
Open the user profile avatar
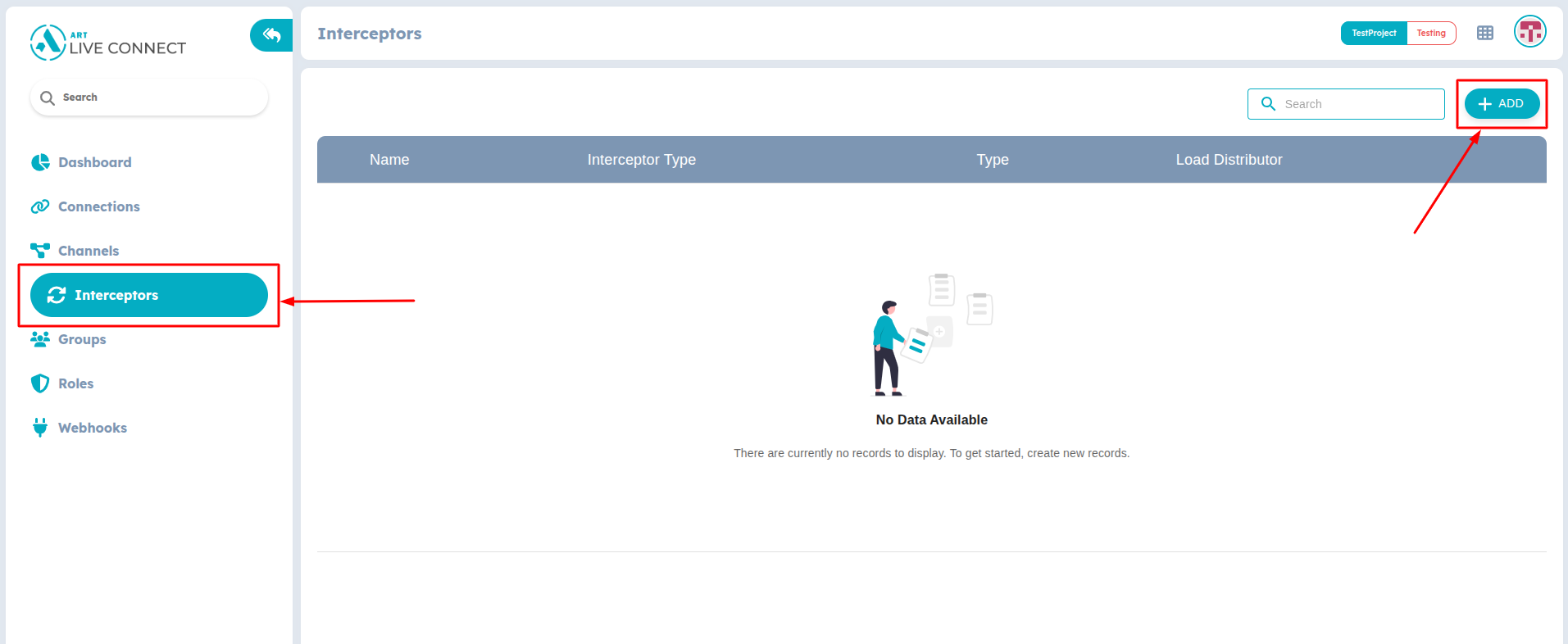point(1529,33)
